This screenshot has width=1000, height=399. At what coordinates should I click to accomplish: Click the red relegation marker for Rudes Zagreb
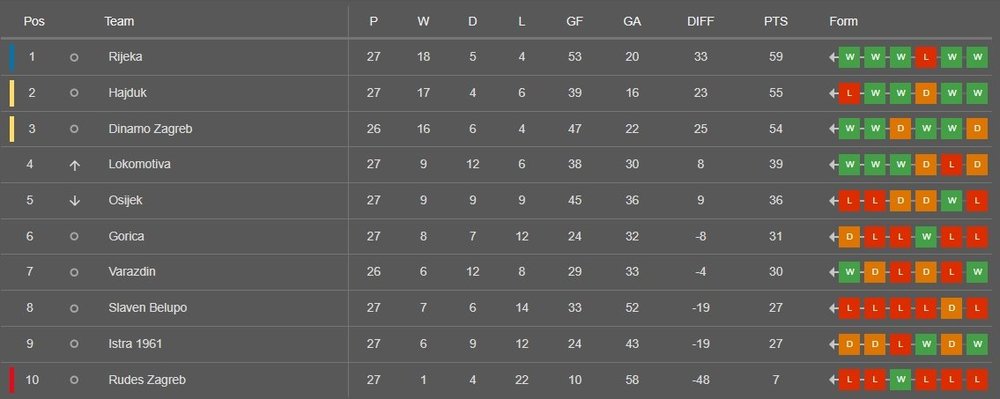(x=11, y=380)
